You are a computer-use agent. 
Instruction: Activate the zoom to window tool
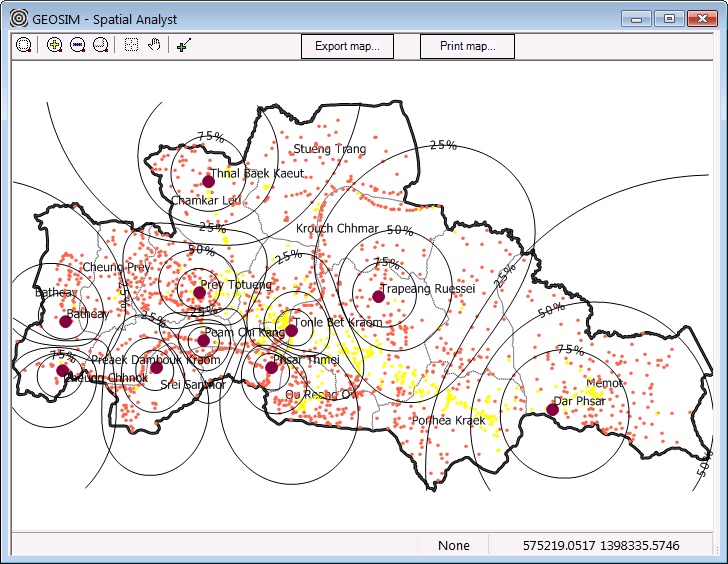point(100,45)
